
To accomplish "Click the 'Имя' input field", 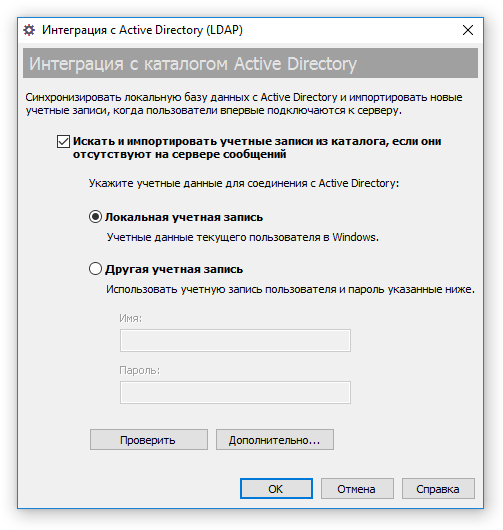I will coord(235,340).
